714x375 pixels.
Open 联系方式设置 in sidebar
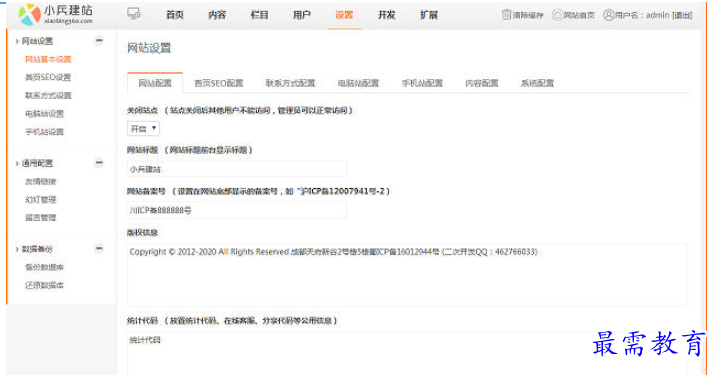pyautogui.click(x=48, y=96)
